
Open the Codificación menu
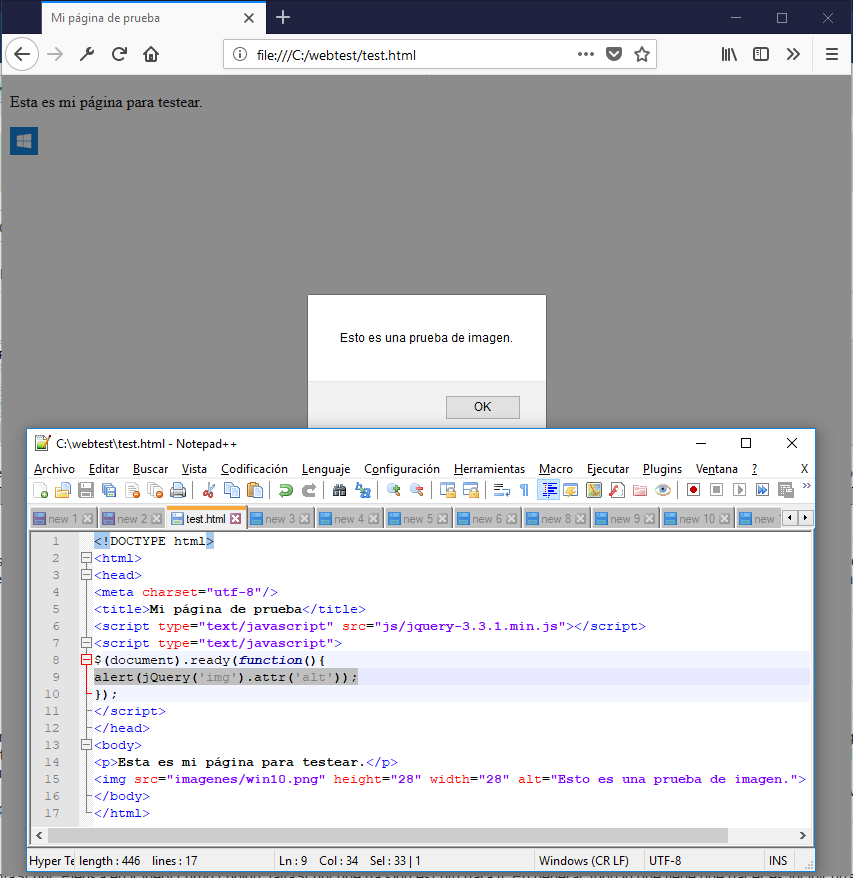click(x=254, y=469)
